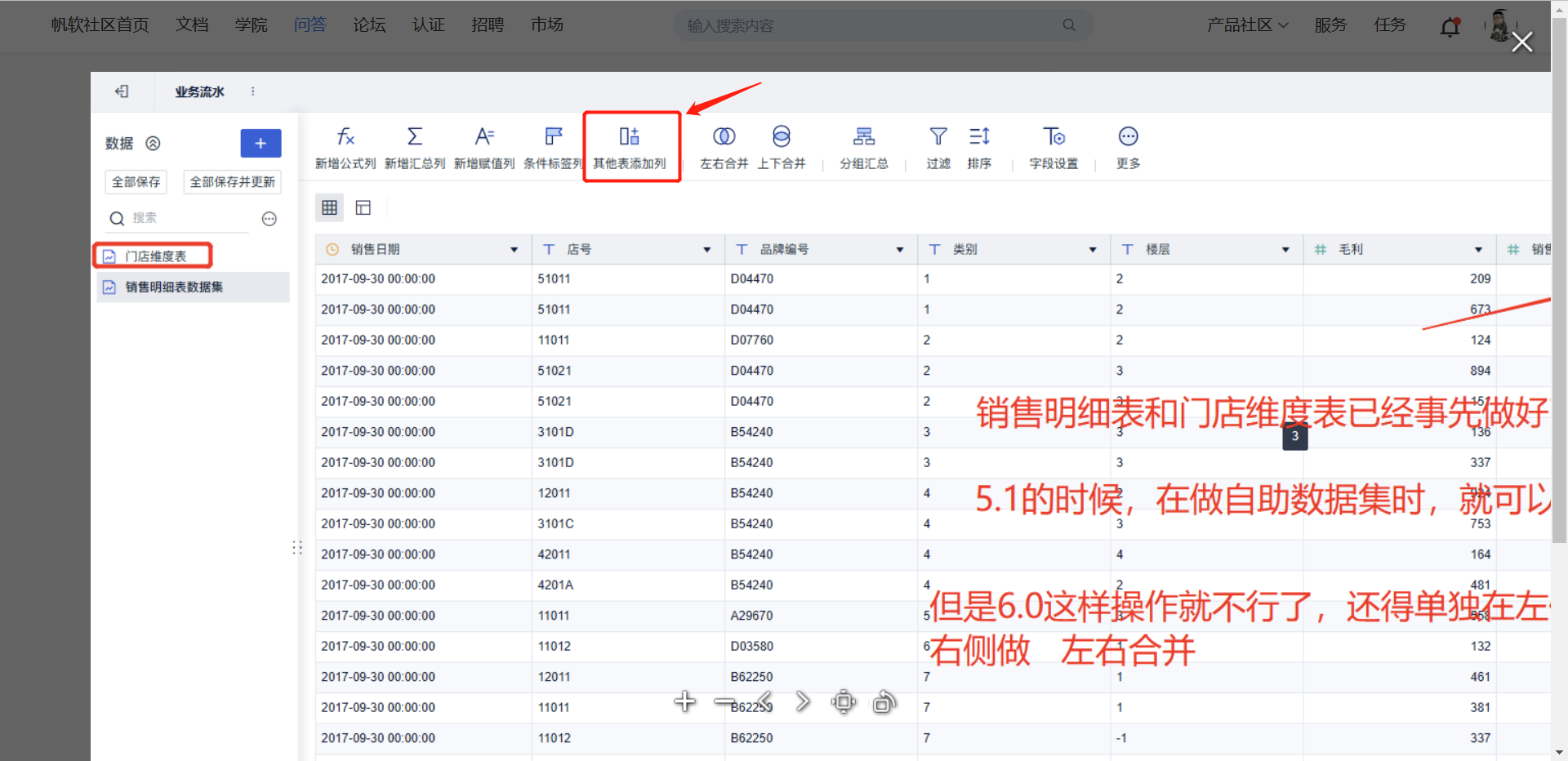Go to 帆软社区首页
This screenshot has width=1568, height=761.
(x=100, y=25)
